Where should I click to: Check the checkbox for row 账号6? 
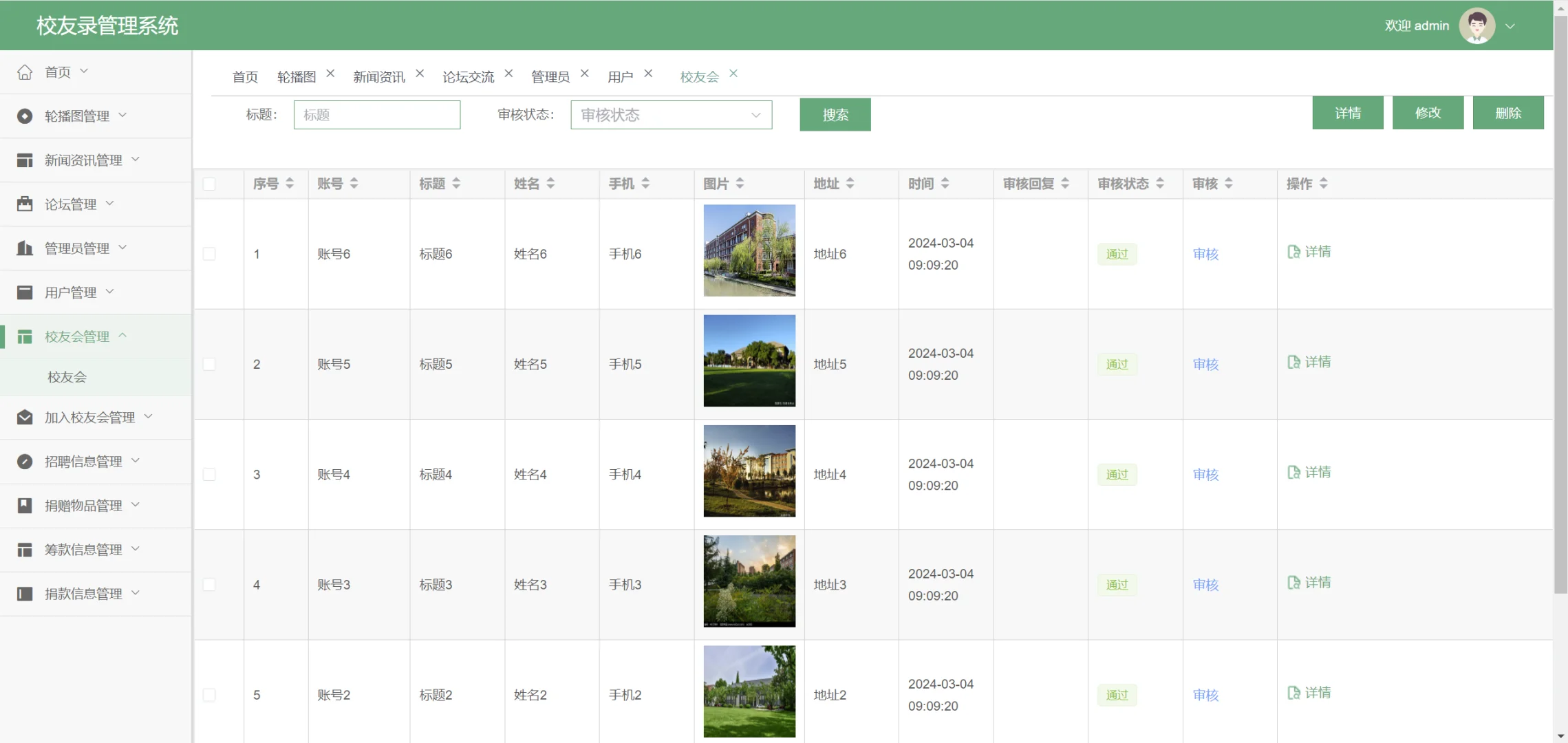(210, 253)
